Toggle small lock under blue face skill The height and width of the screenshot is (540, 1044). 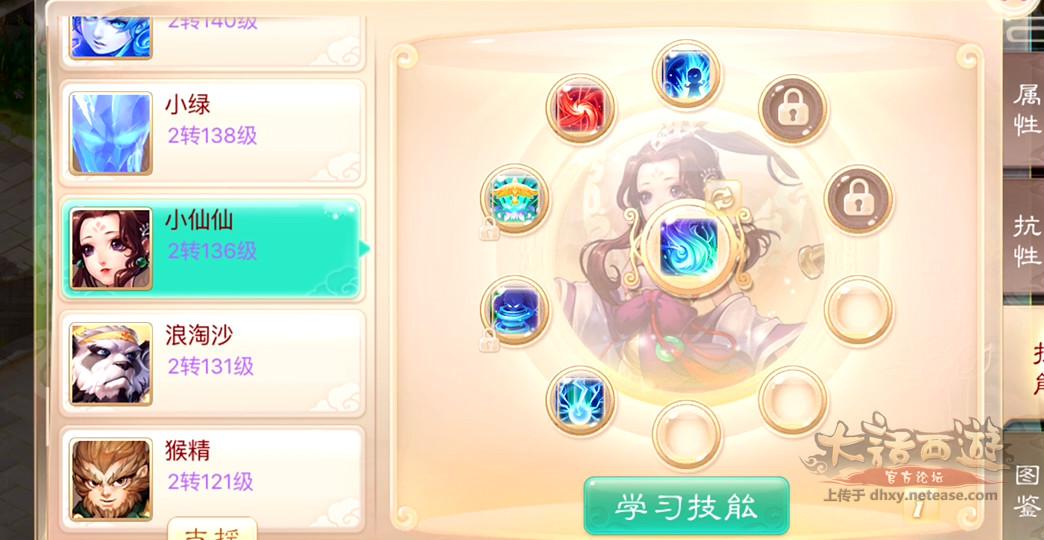(x=489, y=340)
